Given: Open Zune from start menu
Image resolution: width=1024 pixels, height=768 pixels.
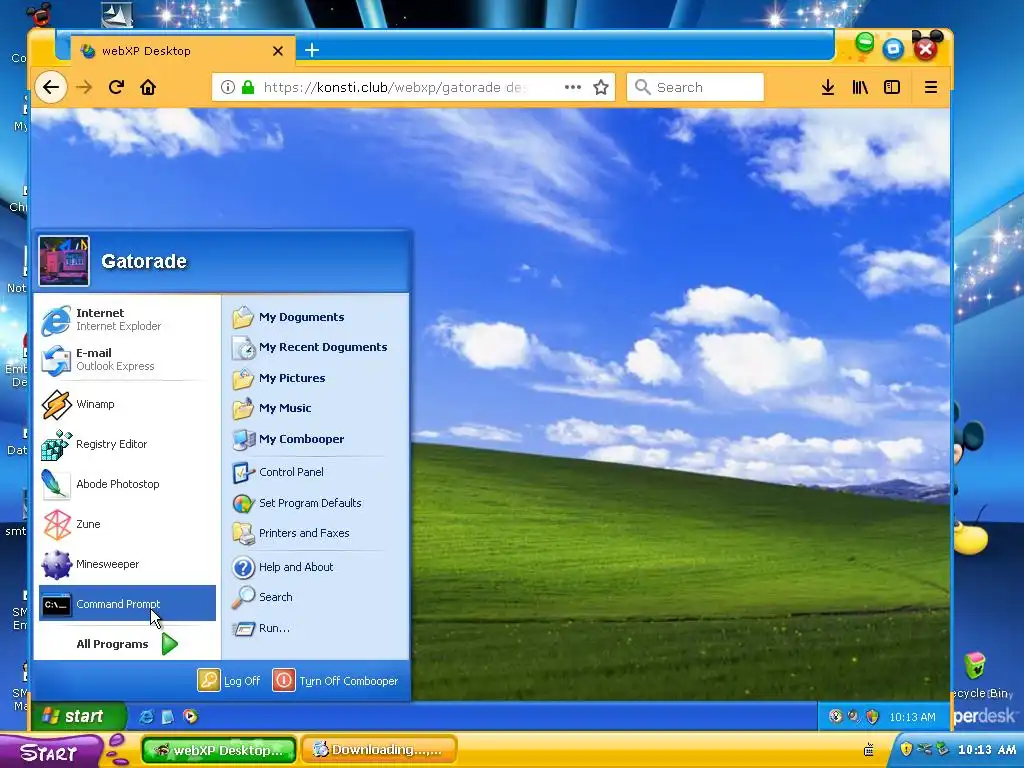Looking at the screenshot, I should pos(127,524).
